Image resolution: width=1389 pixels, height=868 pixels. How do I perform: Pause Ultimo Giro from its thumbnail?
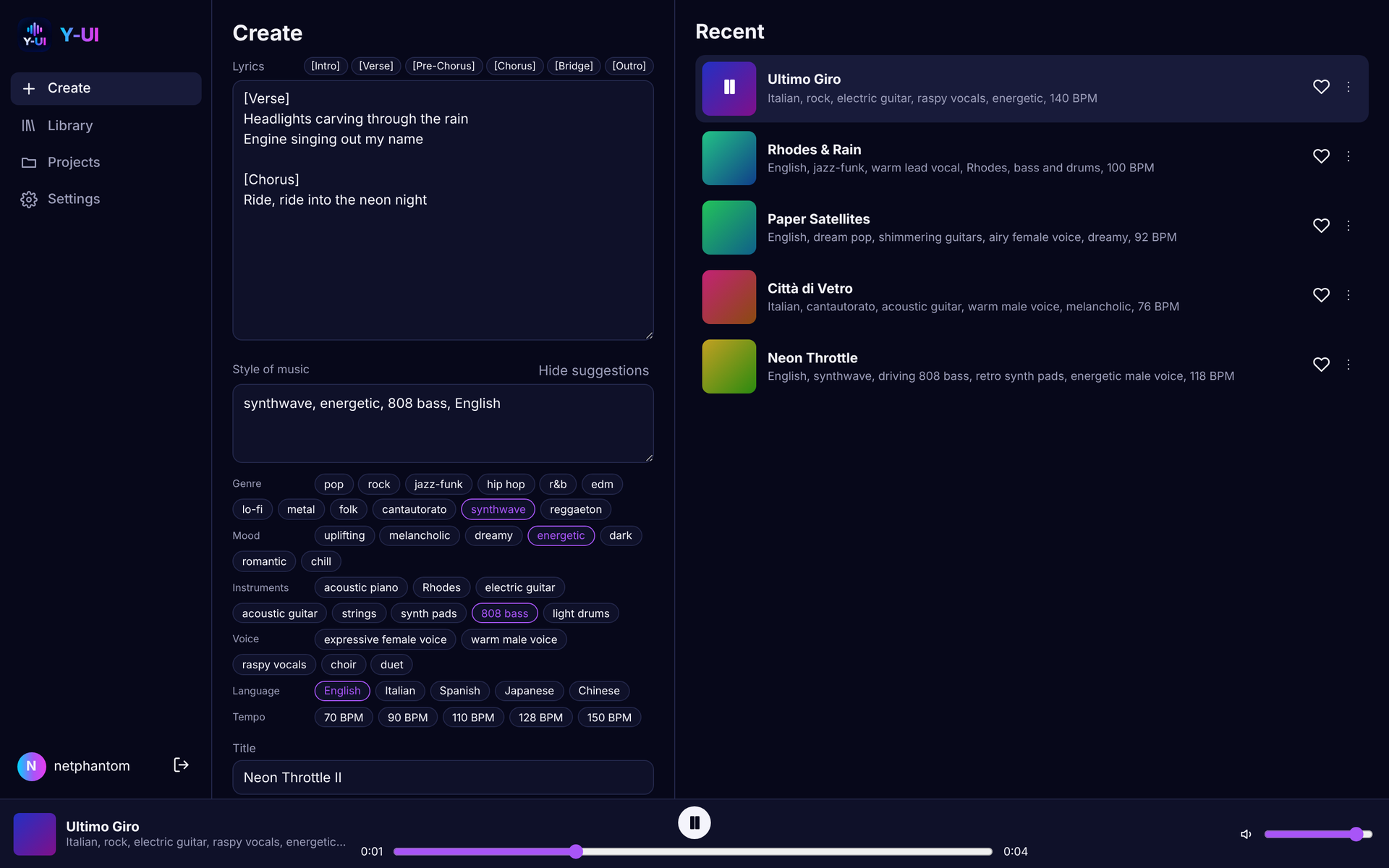point(729,88)
